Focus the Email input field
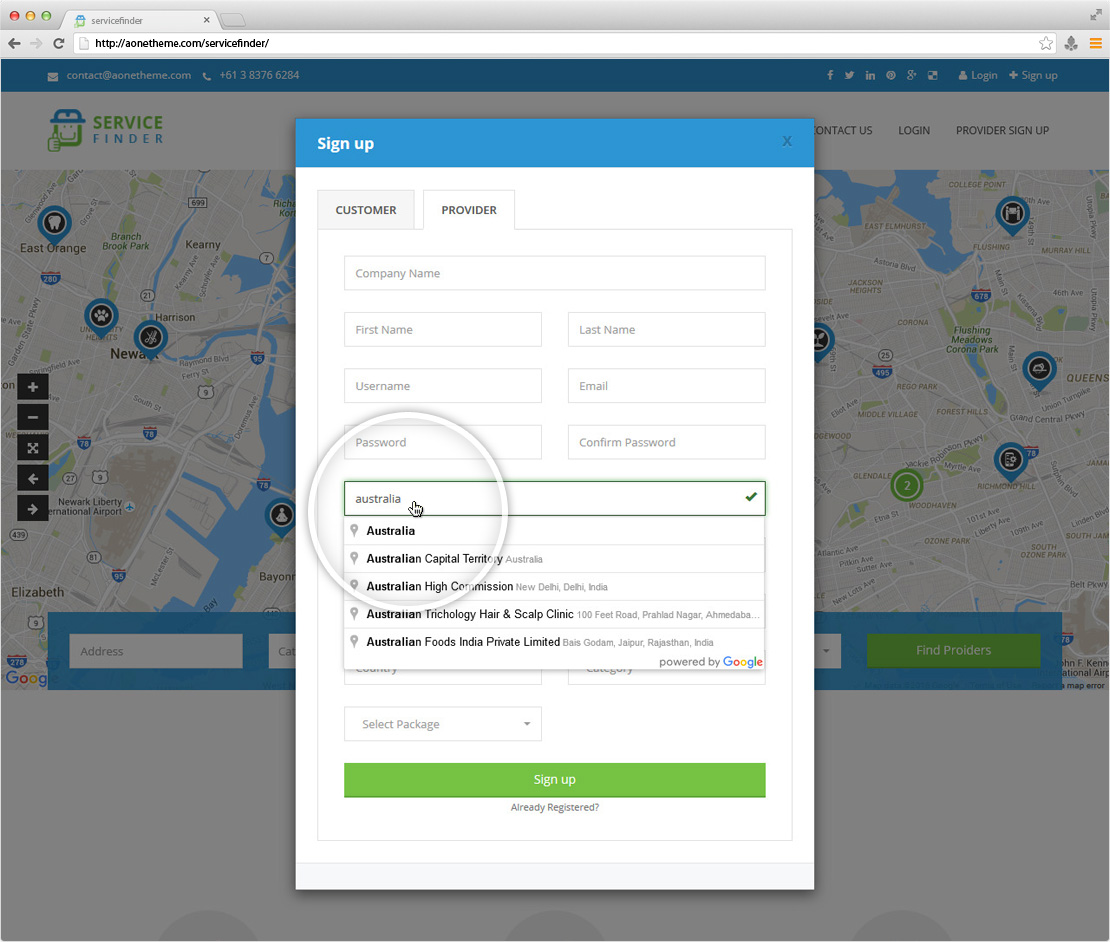The width and height of the screenshot is (1110, 942). tap(666, 386)
